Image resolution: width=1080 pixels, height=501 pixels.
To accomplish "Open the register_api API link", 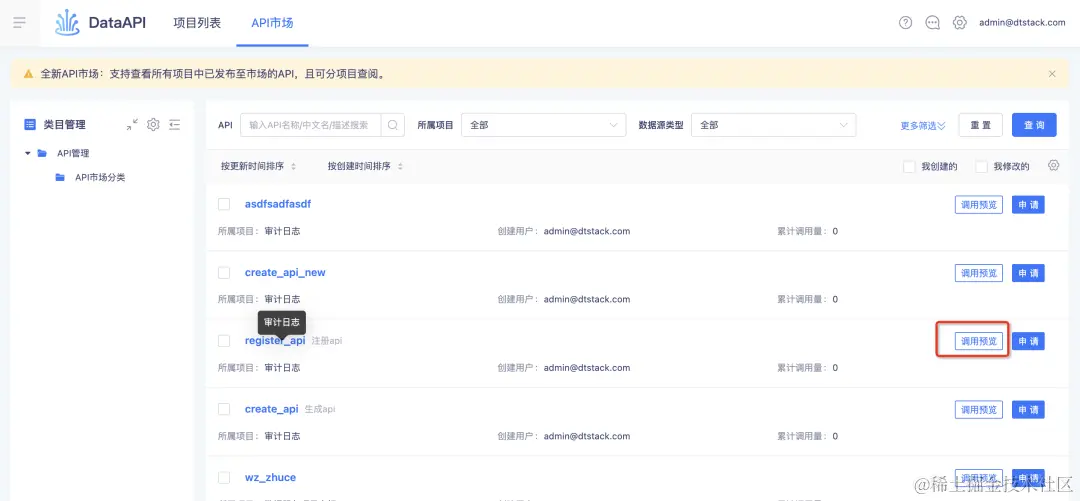I will click(x=275, y=340).
